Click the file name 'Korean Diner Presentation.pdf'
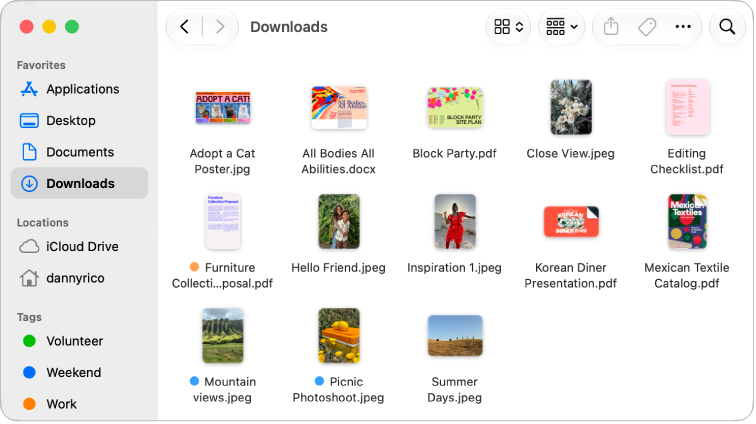The image size is (756, 424). click(x=570, y=275)
